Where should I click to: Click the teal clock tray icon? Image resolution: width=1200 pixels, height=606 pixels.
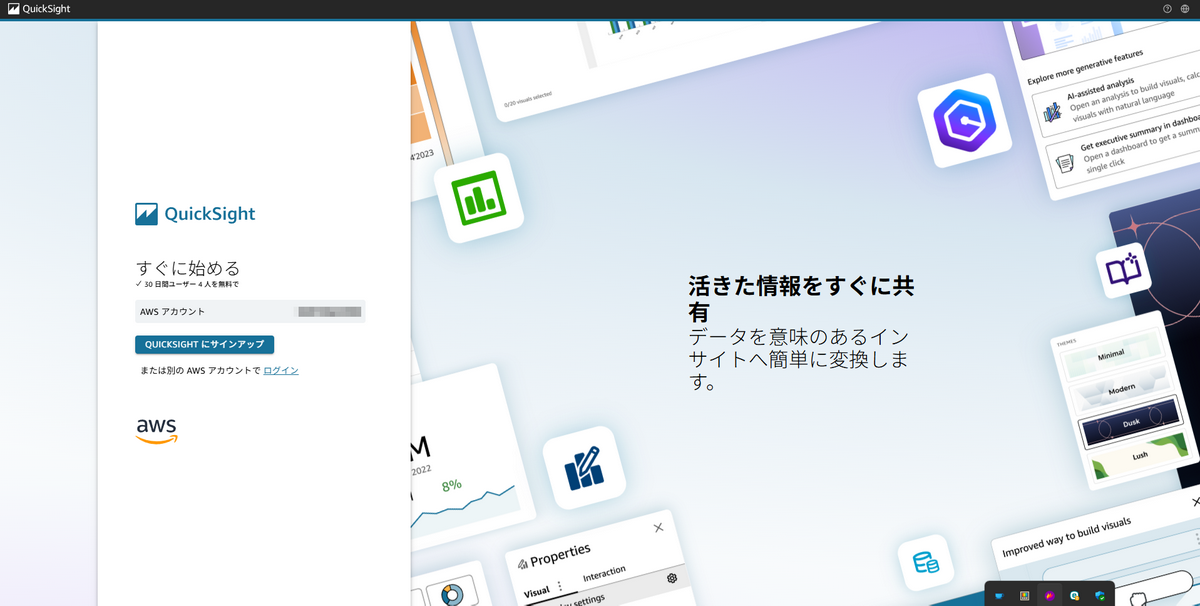point(1074,595)
